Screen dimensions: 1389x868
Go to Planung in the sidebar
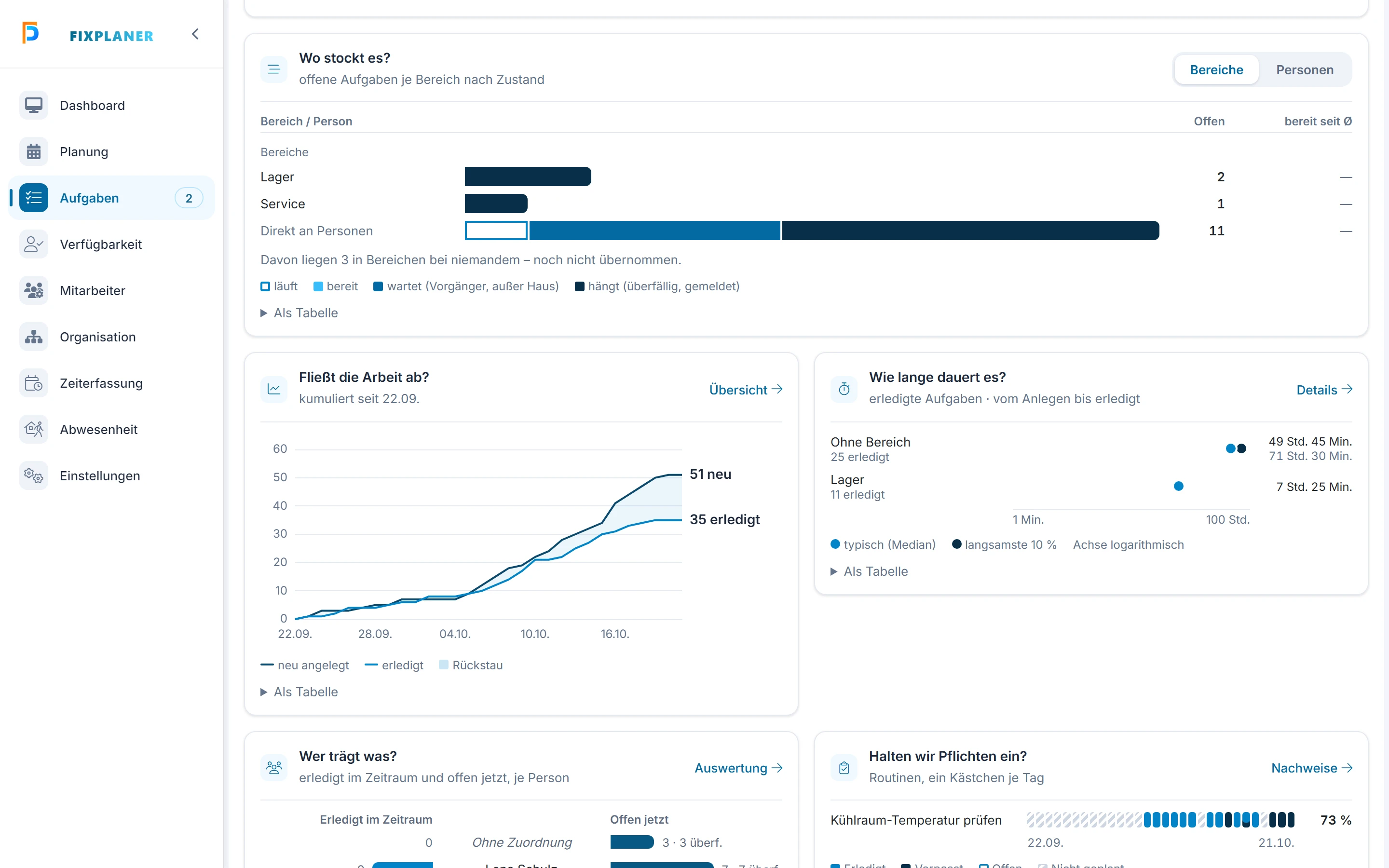coord(111,151)
